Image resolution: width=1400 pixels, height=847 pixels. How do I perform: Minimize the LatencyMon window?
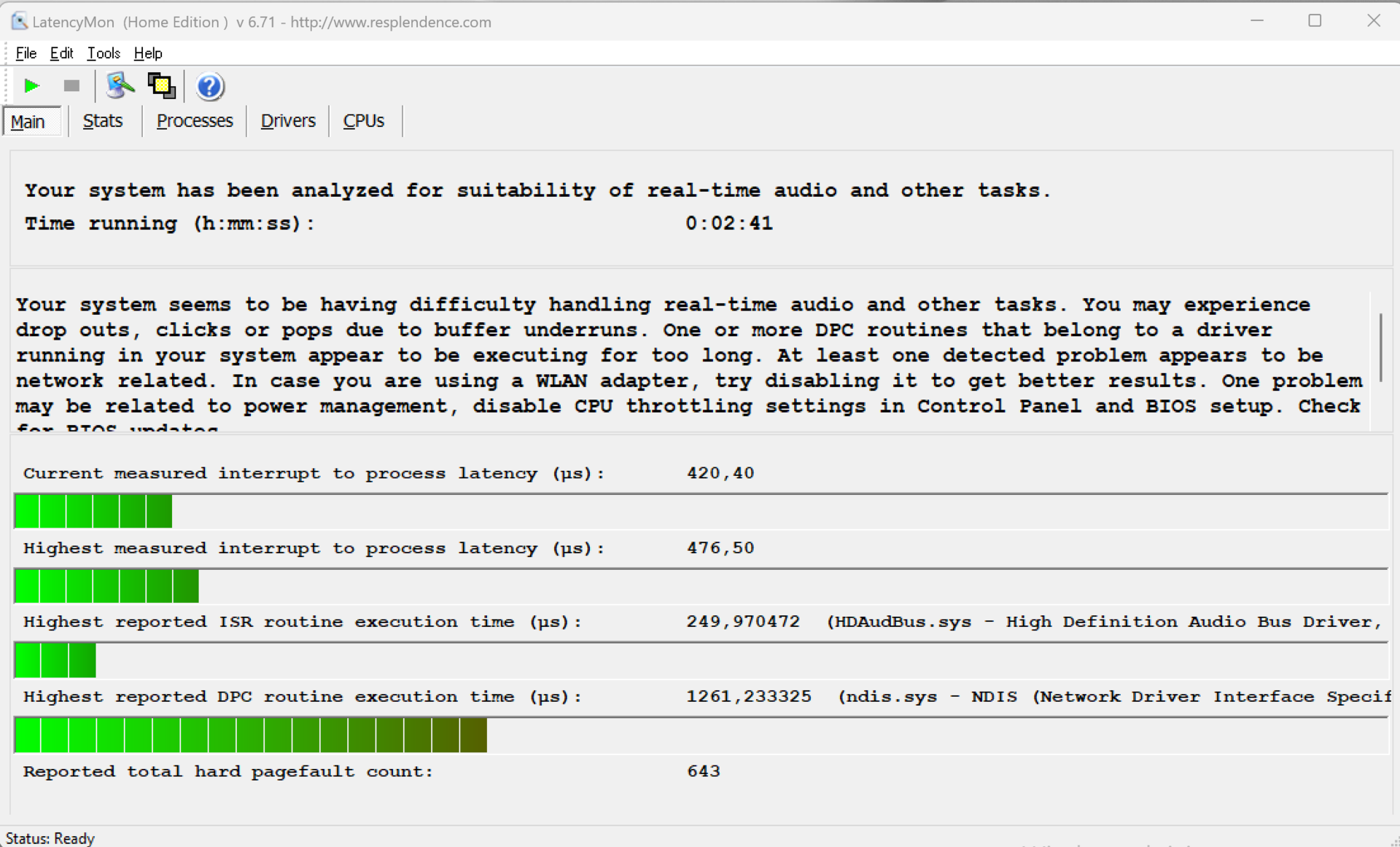(1256, 20)
